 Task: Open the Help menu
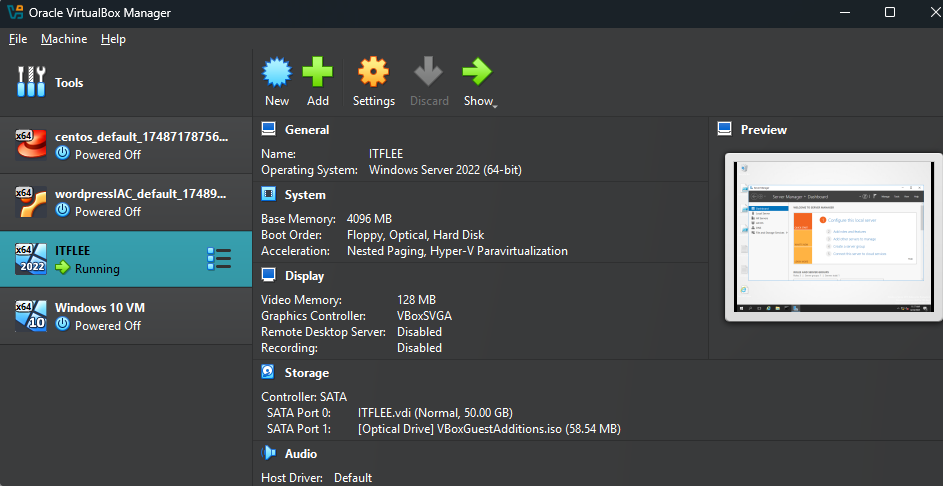(113, 39)
